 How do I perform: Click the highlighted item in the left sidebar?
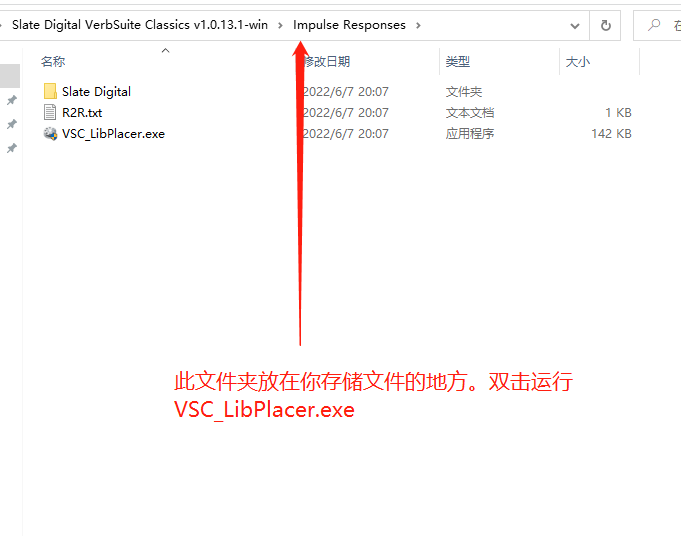click(x=10, y=76)
